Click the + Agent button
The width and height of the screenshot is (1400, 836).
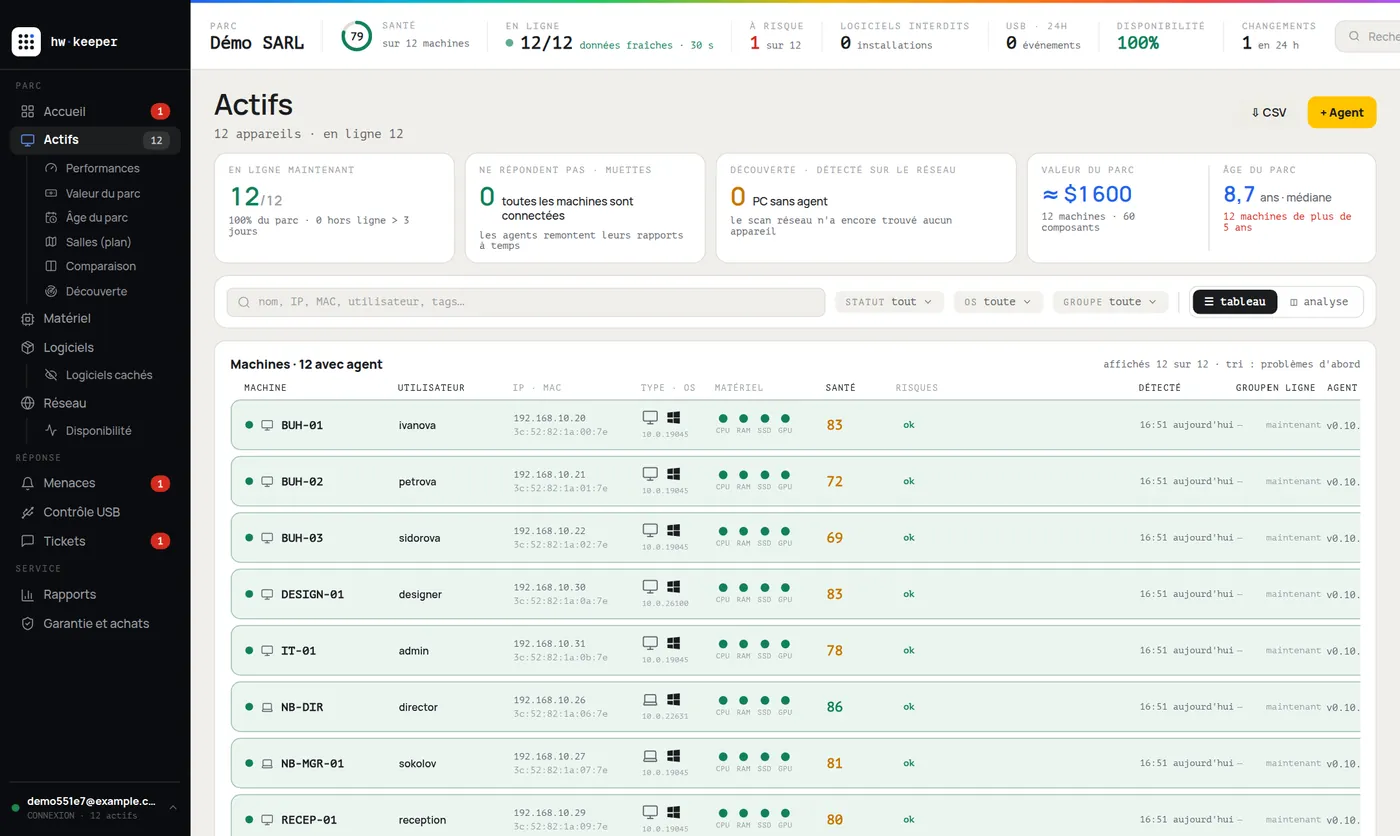click(1341, 112)
